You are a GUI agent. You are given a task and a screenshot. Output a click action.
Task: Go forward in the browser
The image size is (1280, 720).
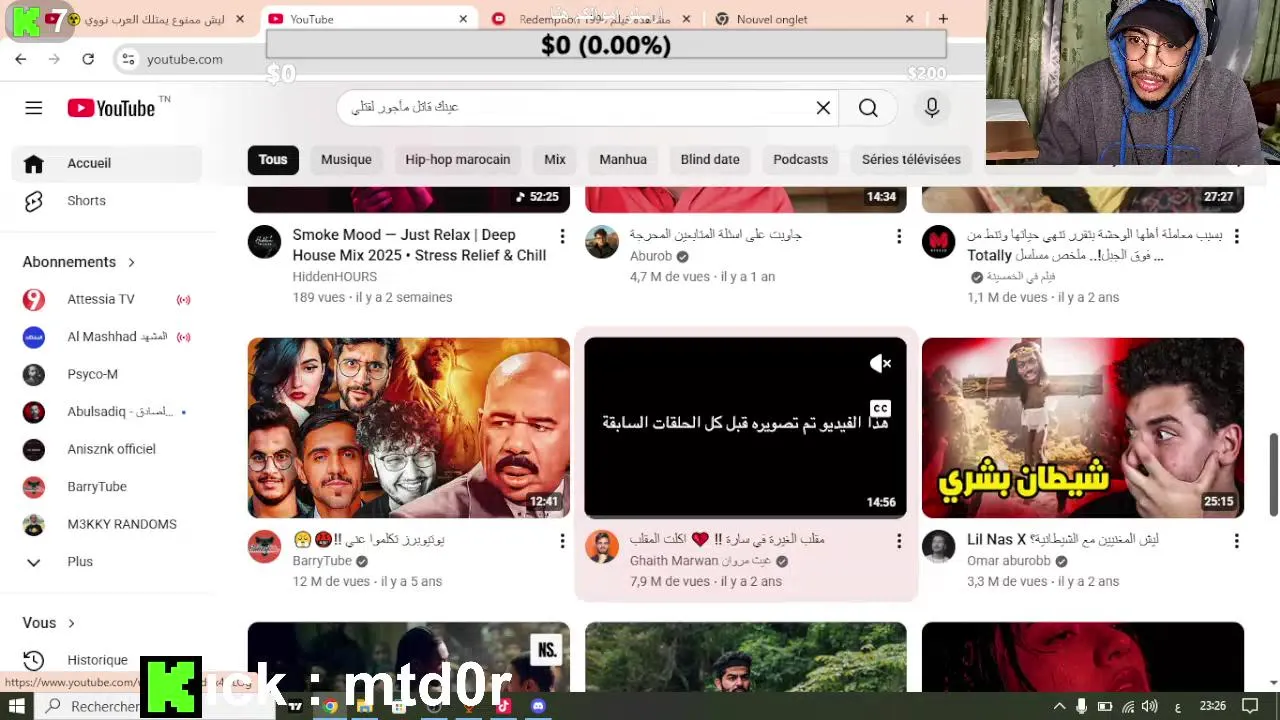[x=55, y=59]
